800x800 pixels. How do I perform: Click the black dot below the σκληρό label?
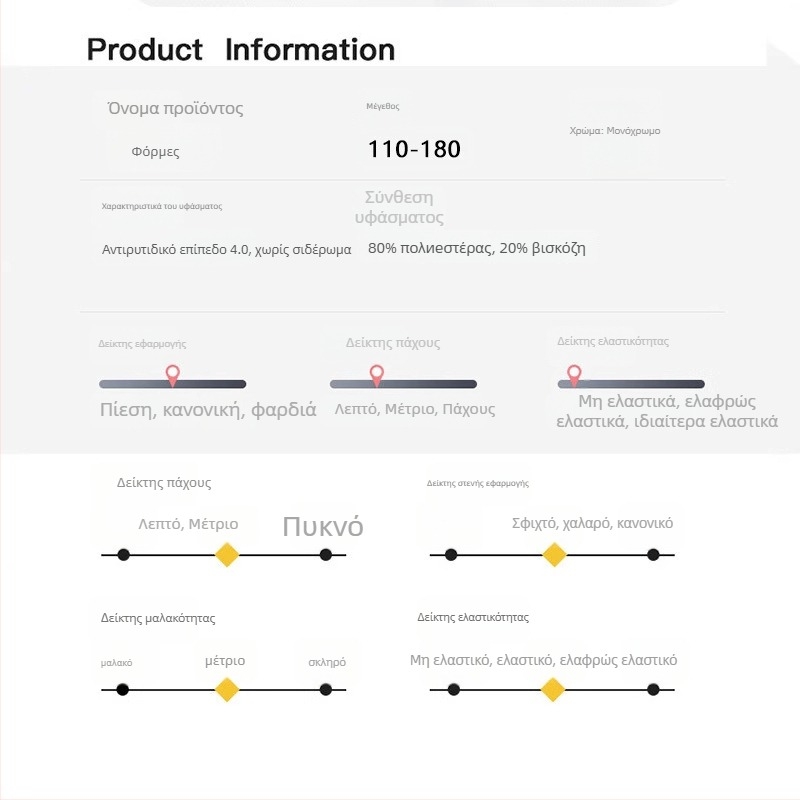click(325, 689)
